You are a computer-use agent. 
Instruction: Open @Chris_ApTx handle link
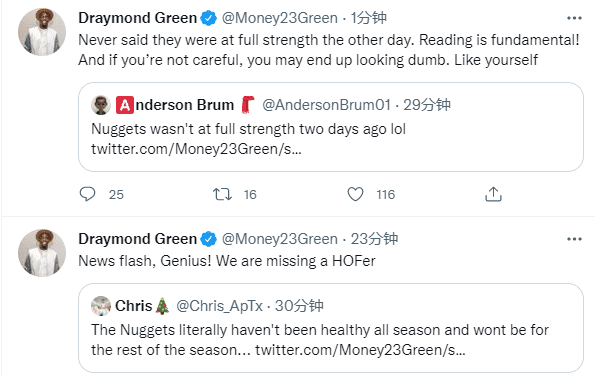tap(219, 306)
